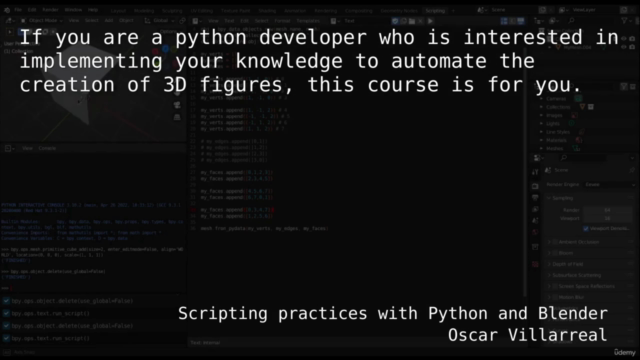Viewport: 640px width, 360px height.
Task: Toggle syntax highlighting in text editor
Action: (520, 21)
